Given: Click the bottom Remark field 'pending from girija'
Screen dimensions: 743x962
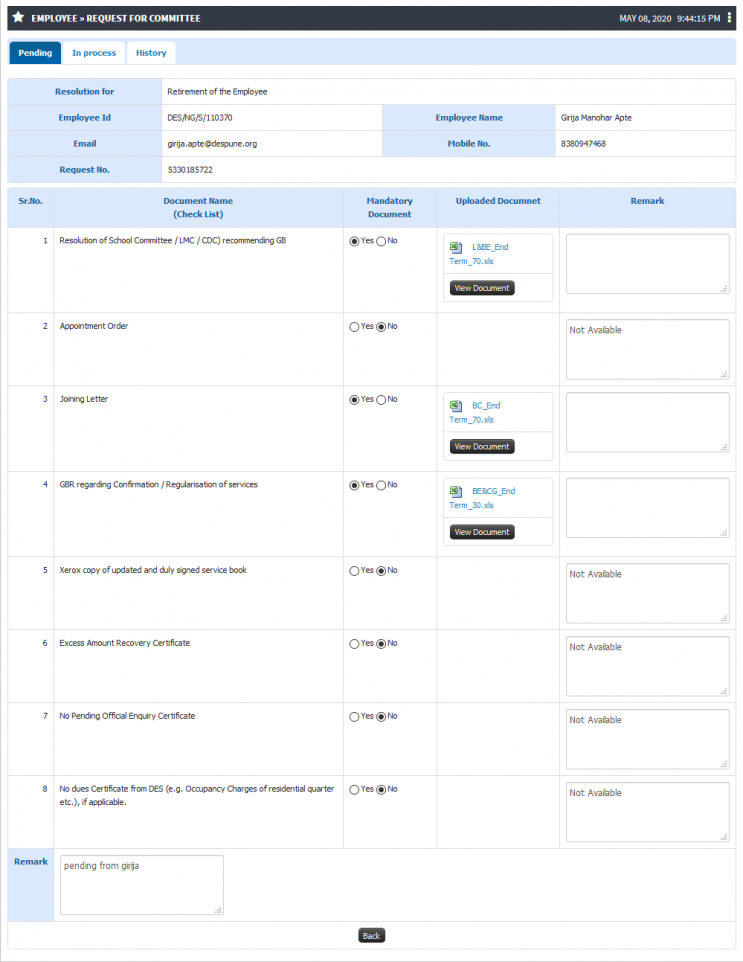Looking at the screenshot, I should coord(142,885).
